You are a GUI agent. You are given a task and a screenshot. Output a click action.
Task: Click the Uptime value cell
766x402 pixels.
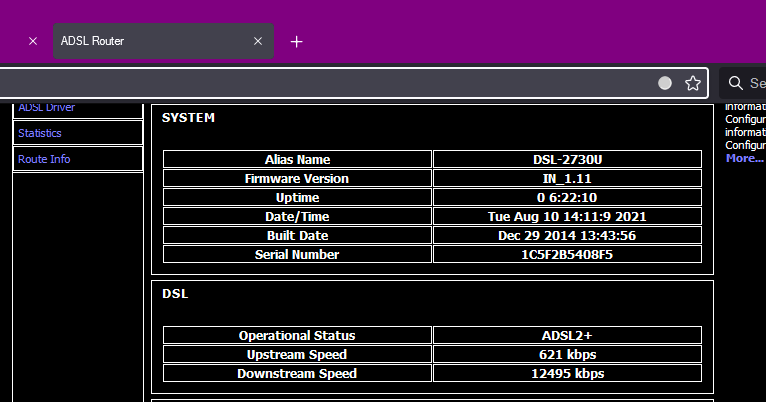pos(567,198)
